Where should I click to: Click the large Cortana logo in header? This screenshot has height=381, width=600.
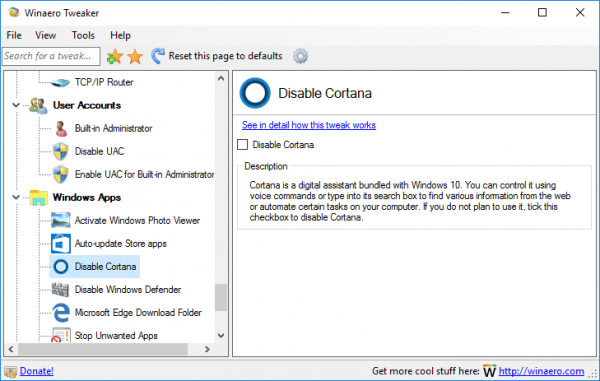click(255, 93)
